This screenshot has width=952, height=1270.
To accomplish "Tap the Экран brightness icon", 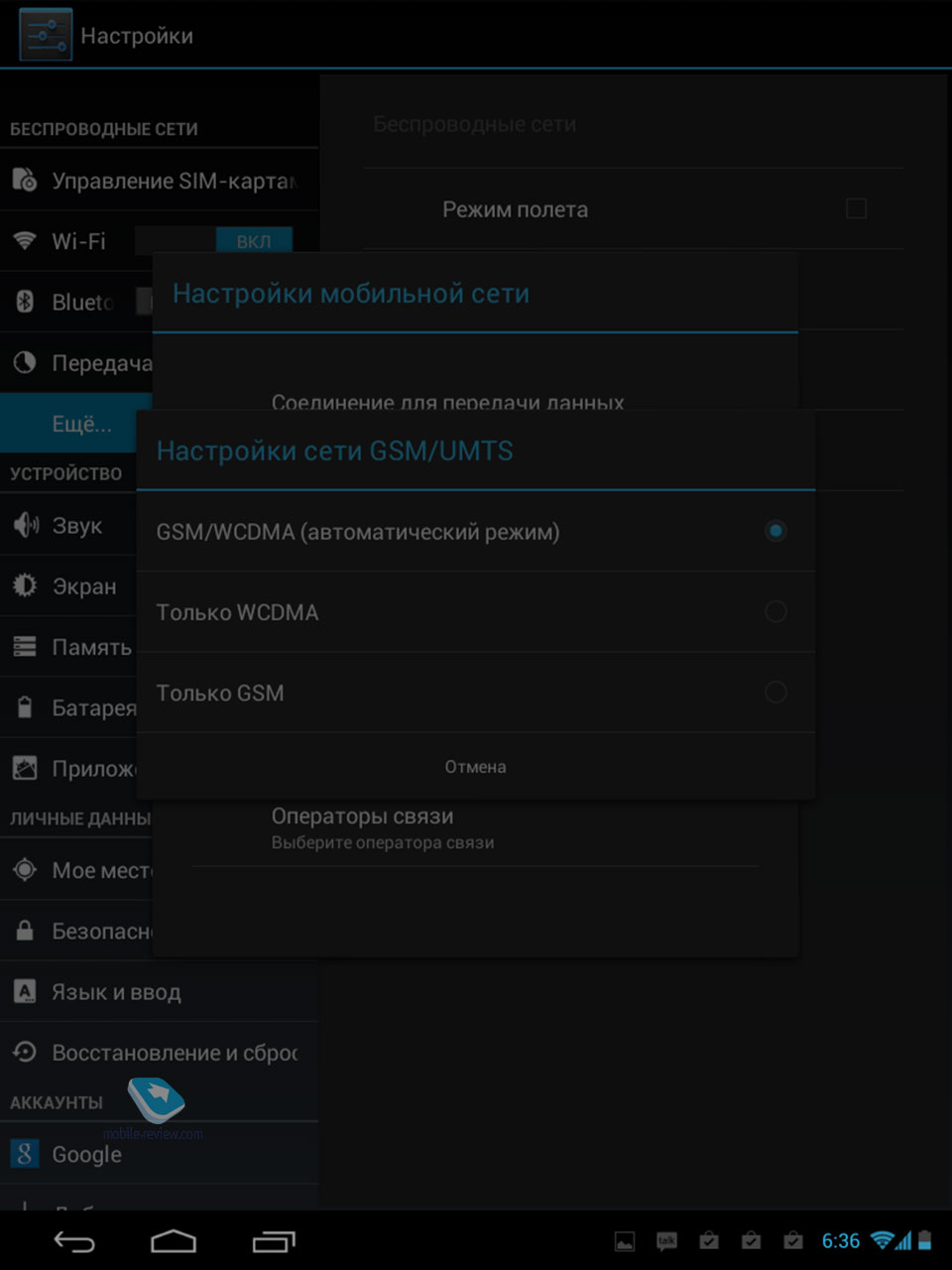I will [x=25, y=585].
